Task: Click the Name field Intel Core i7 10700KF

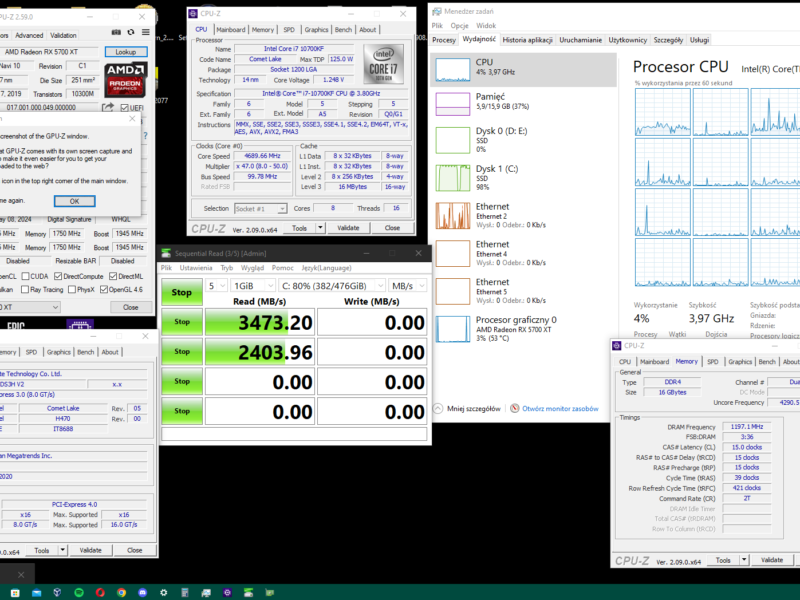Action: [294, 48]
